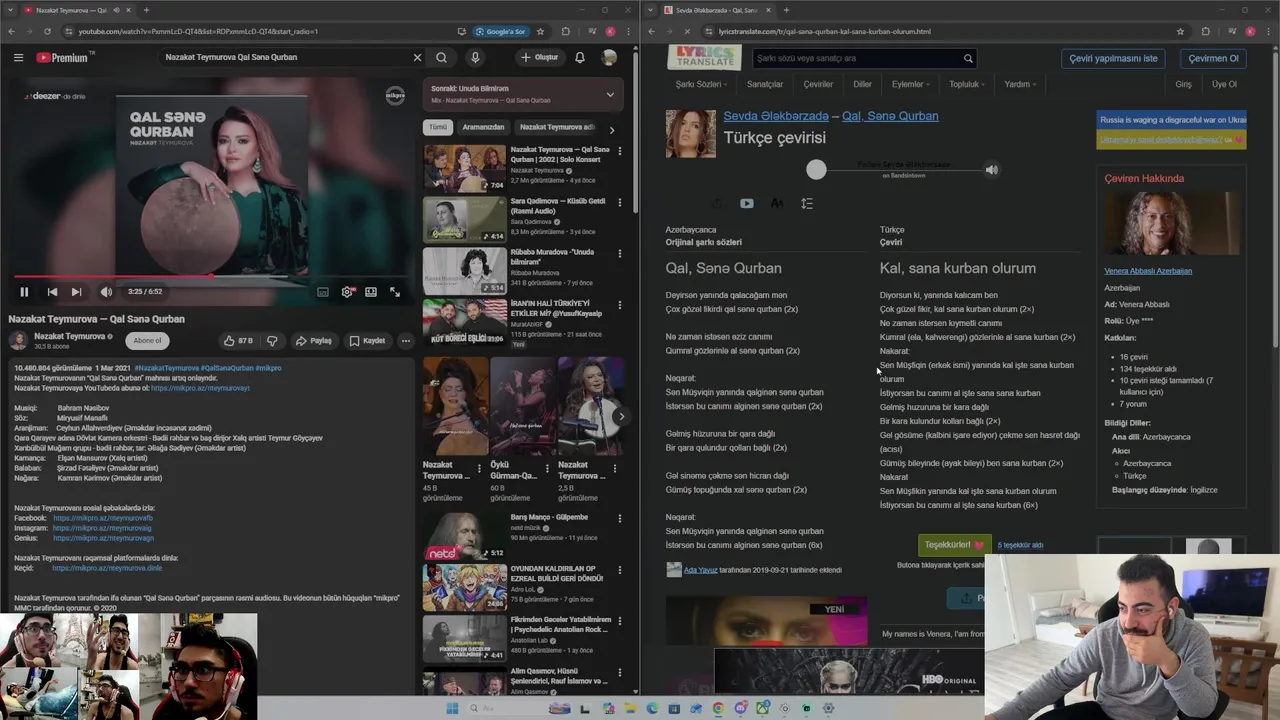Open the Çeviriler menu item

click(818, 84)
